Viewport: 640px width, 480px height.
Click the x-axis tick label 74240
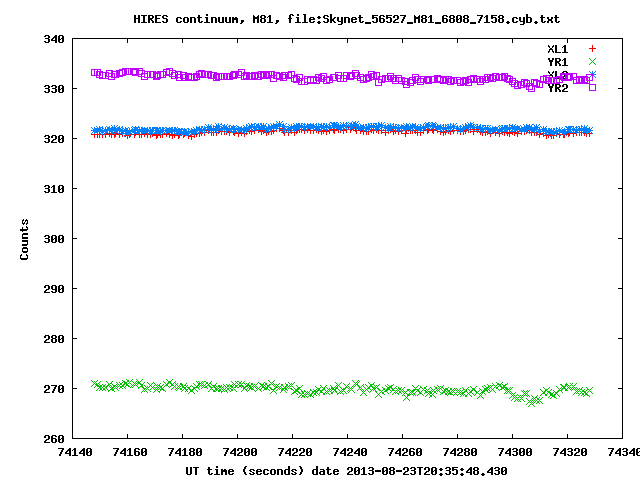pyautogui.click(x=350, y=452)
